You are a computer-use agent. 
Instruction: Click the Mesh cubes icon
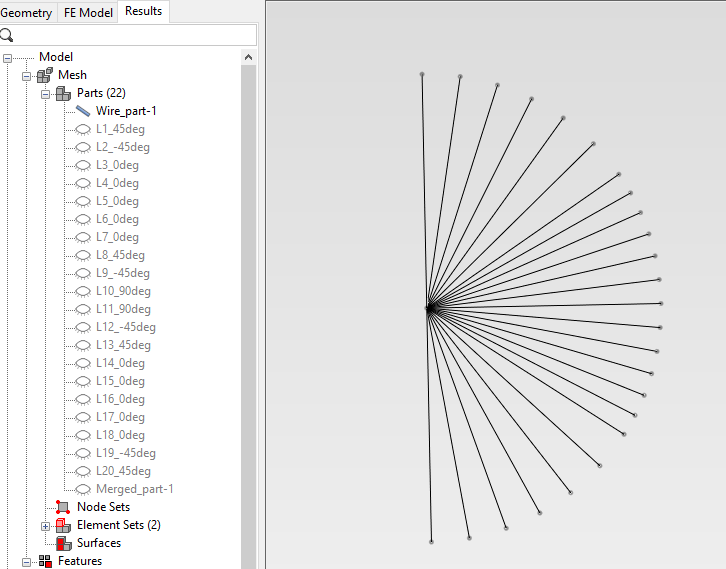45,75
